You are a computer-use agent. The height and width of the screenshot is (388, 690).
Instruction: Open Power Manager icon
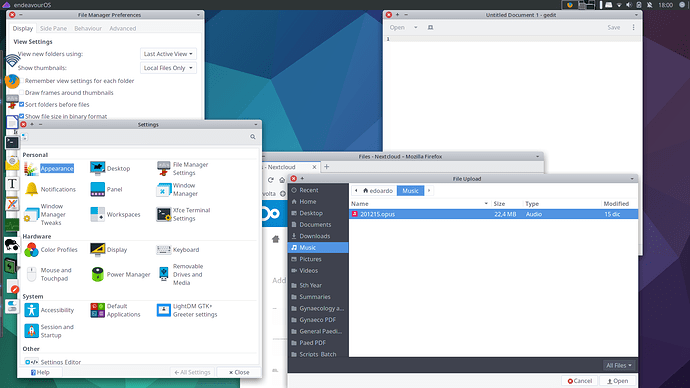pos(97,275)
